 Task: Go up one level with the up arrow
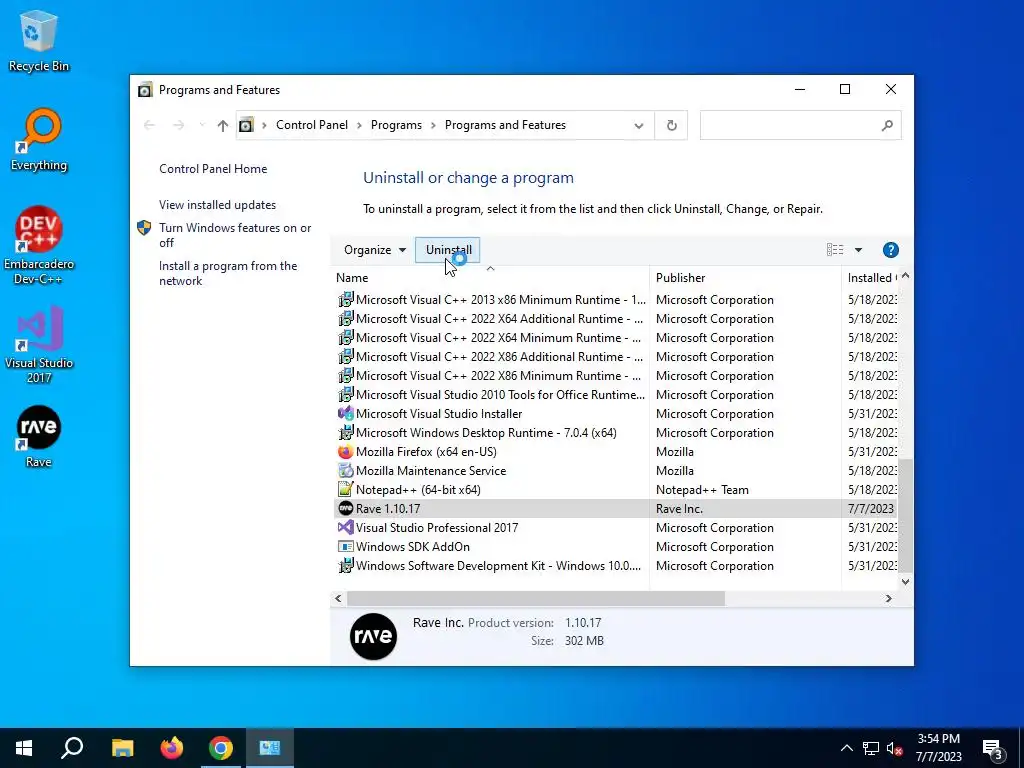point(223,125)
